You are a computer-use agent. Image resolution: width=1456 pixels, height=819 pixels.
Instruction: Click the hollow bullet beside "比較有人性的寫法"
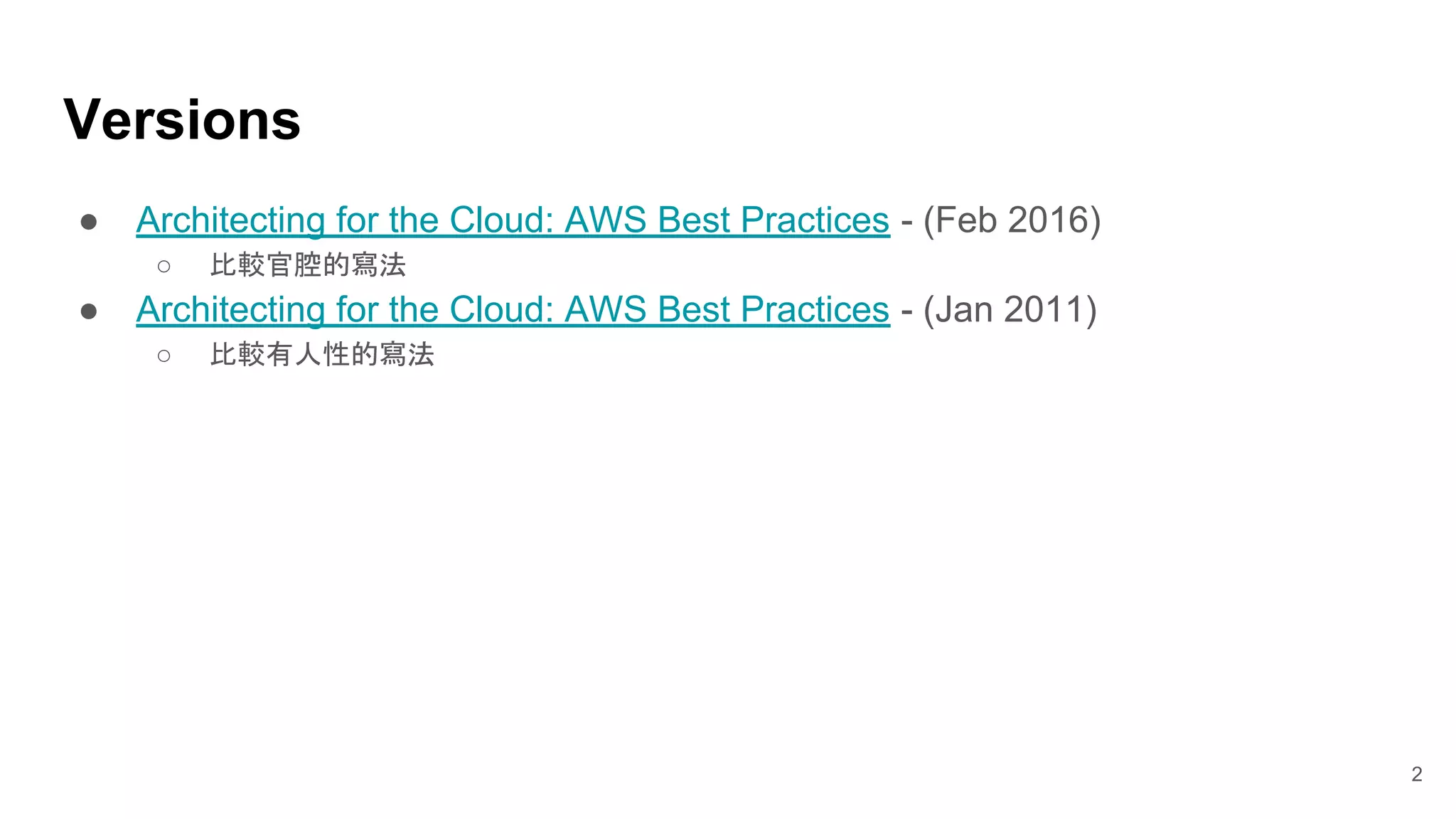164,355
